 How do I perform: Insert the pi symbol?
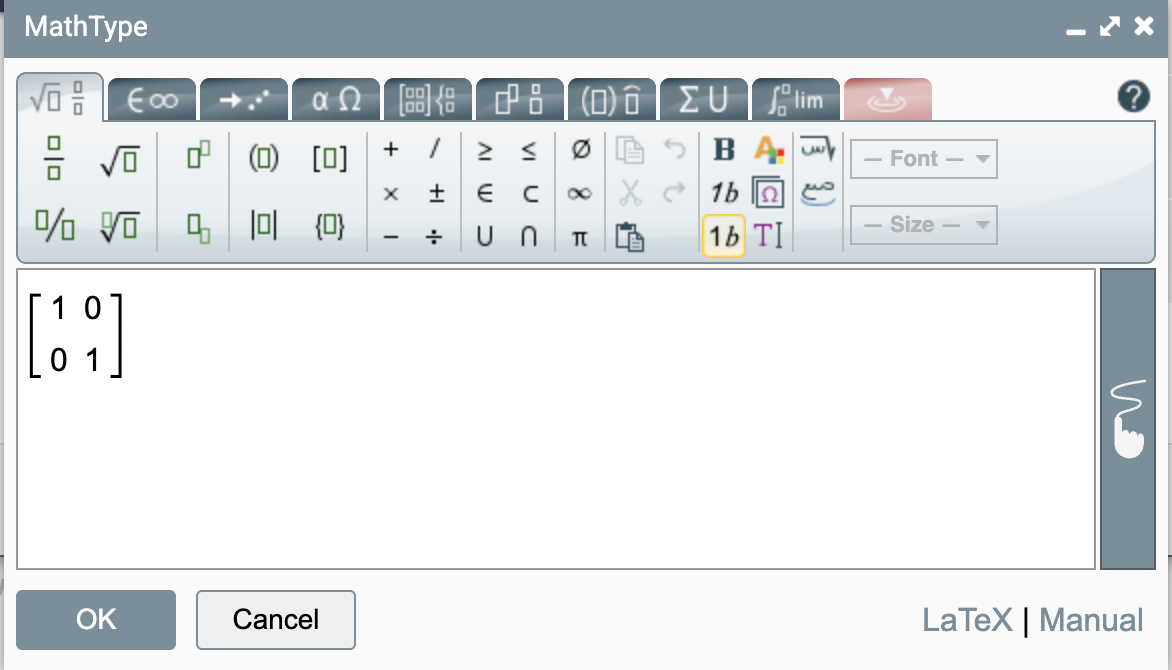coord(580,238)
